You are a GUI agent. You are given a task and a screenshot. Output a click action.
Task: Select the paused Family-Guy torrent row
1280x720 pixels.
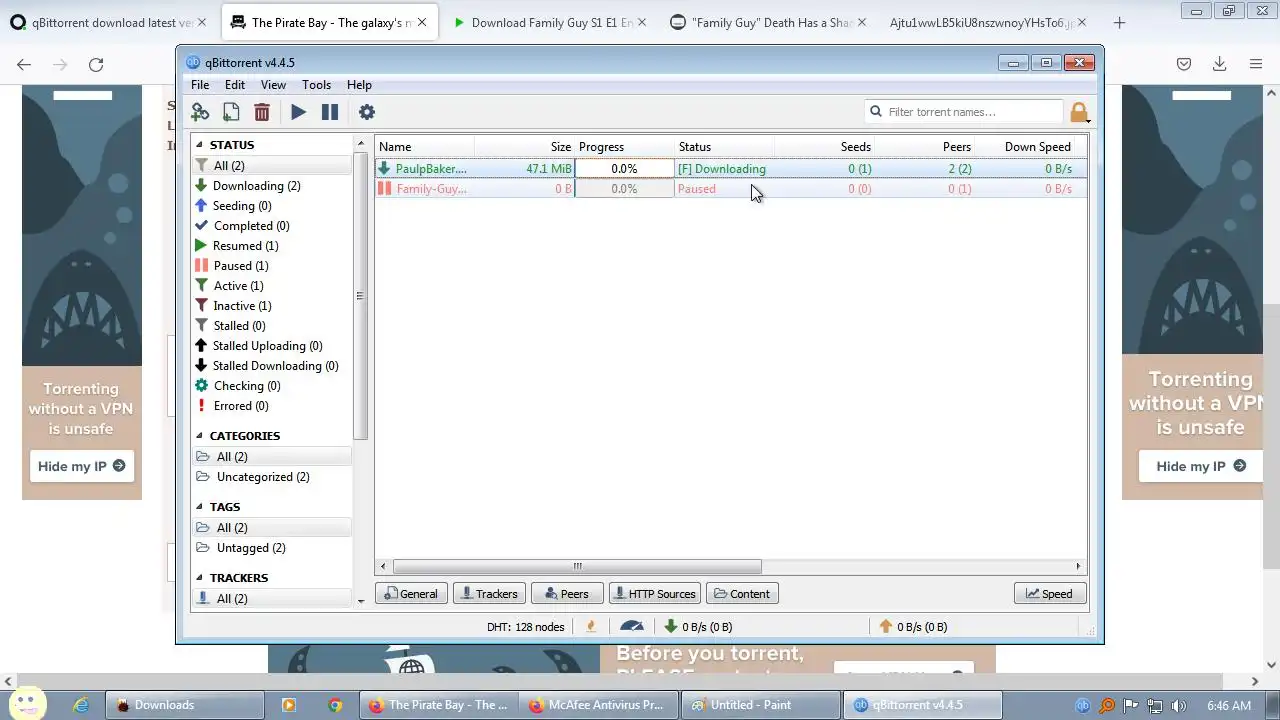pos(730,188)
